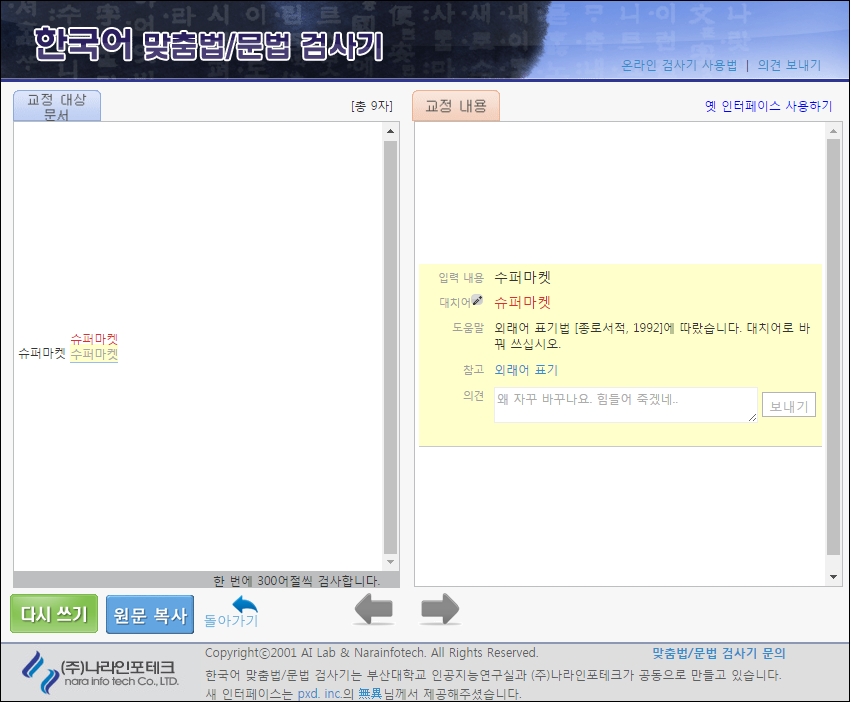This screenshot has width=851, height=703.
Task: Click the [총 9자] character count text
Action: pyautogui.click(x=372, y=106)
